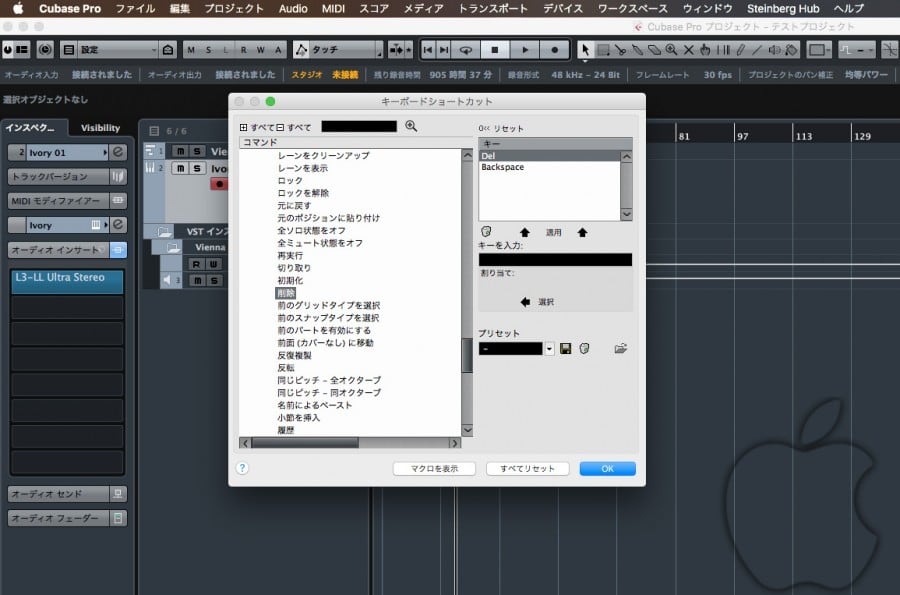The width and height of the screenshot is (900, 595).
Task: Click the command list horizontal scrollbar thumb
Action: (305, 443)
